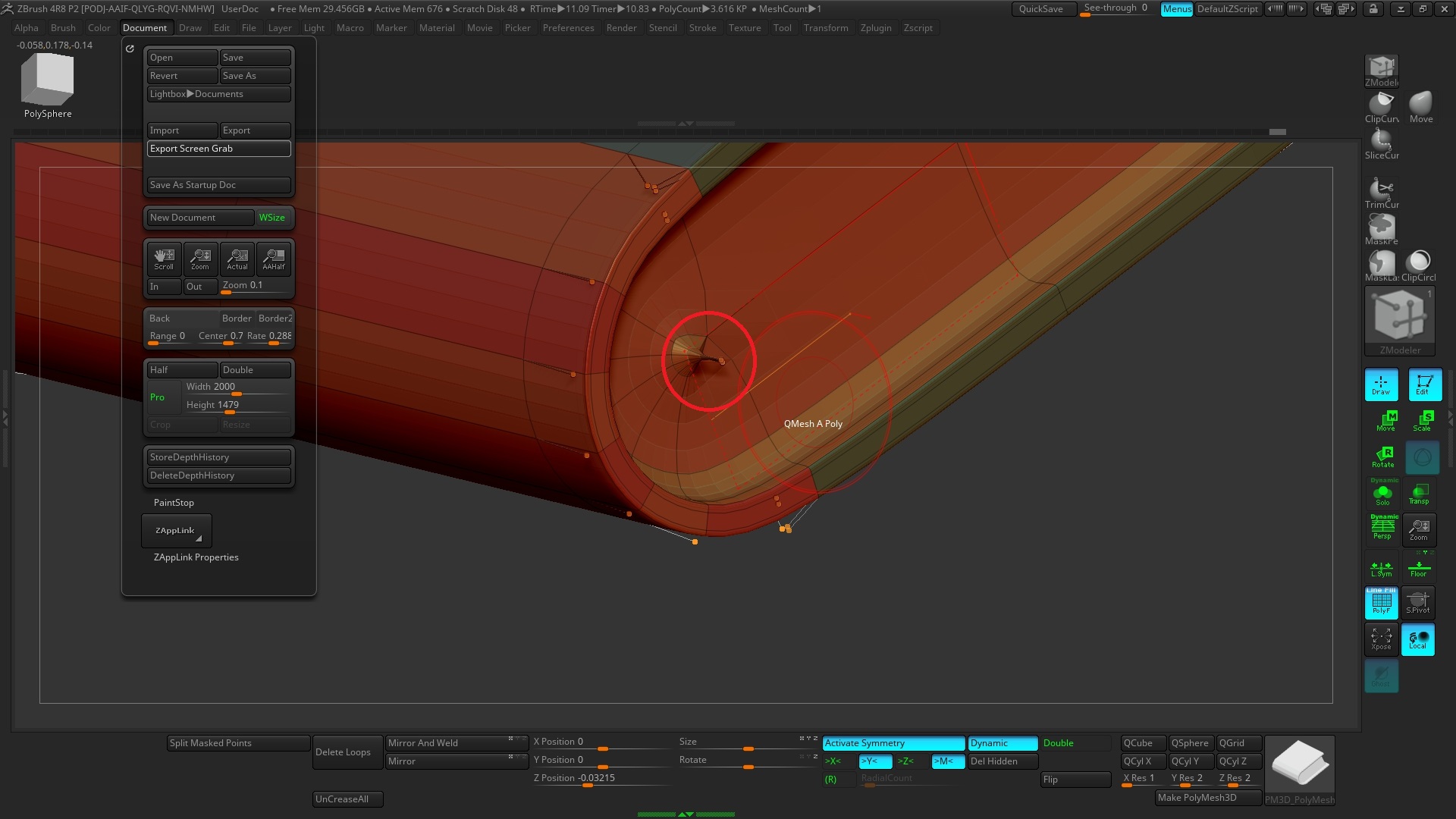Click New Document button
This screenshot has height=819, width=1456.
coord(200,218)
